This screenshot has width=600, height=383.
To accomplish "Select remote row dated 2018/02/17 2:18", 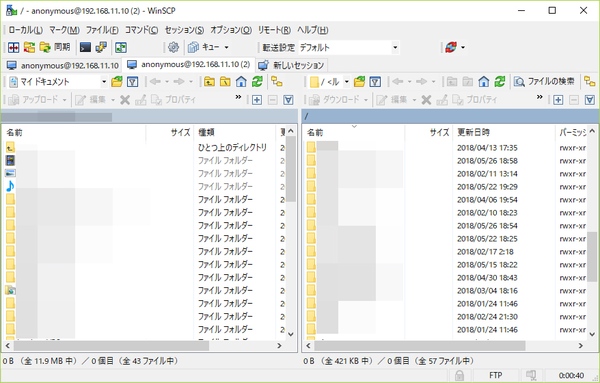I will [x=446, y=251].
